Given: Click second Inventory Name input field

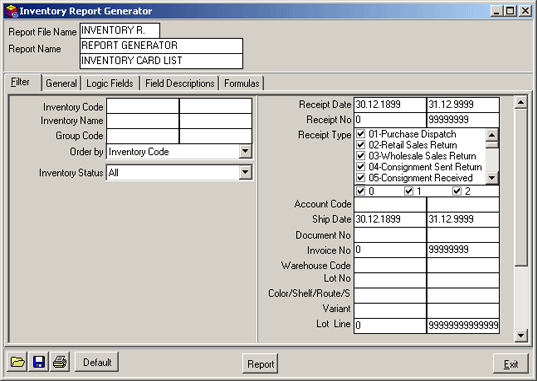Looking at the screenshot, I should pos(216,121).
